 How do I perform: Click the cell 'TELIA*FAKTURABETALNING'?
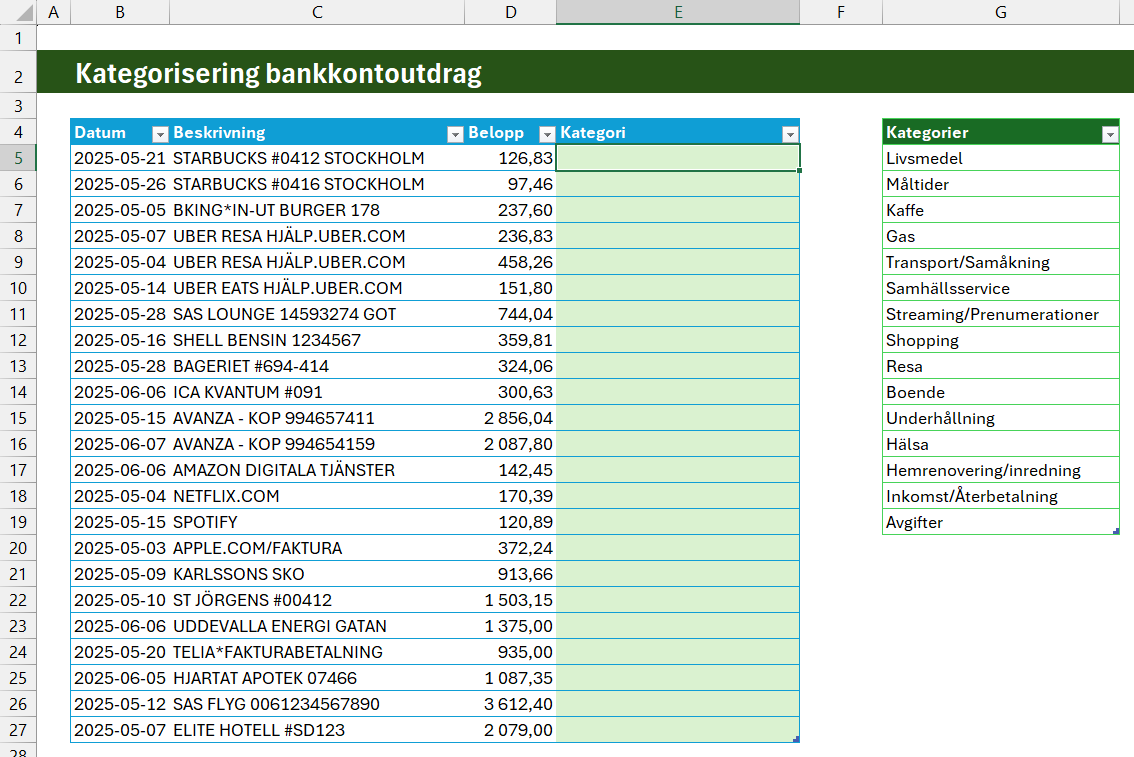[x=317, y=652]
